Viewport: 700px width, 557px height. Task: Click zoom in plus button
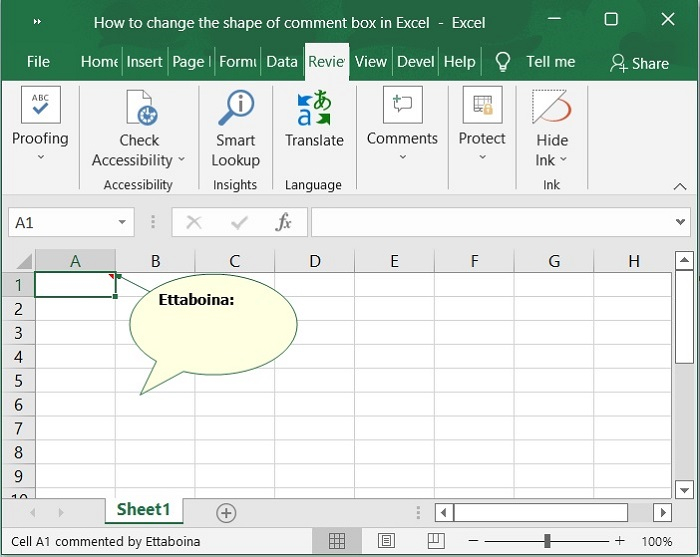coord(619,541)
